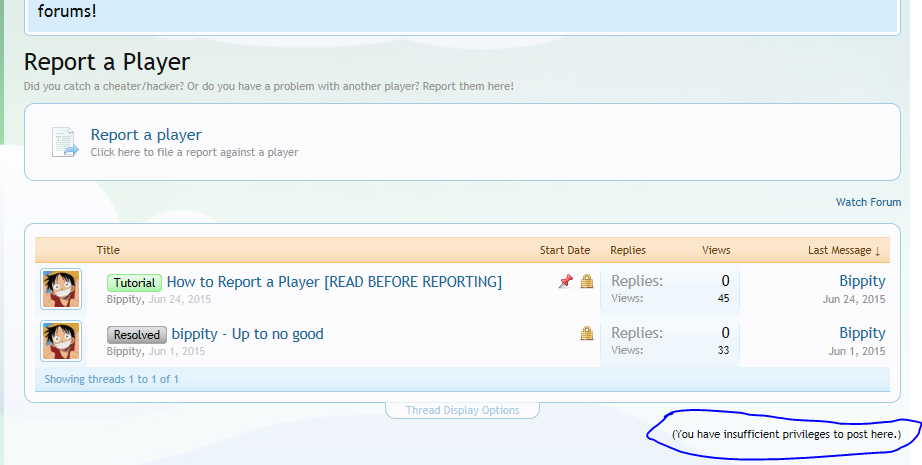Sort threads by Replies column
This screenshot has width=922, height=465.
pyautogui.click(x=628, y=250)
